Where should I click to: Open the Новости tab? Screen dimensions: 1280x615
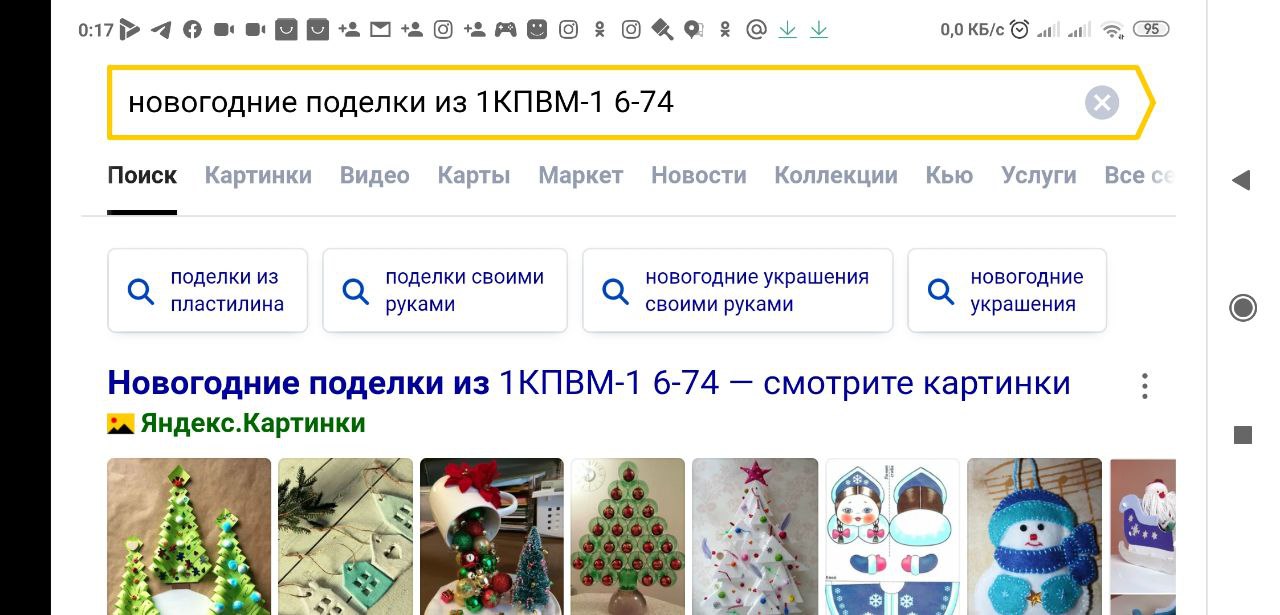coord(699,176)
